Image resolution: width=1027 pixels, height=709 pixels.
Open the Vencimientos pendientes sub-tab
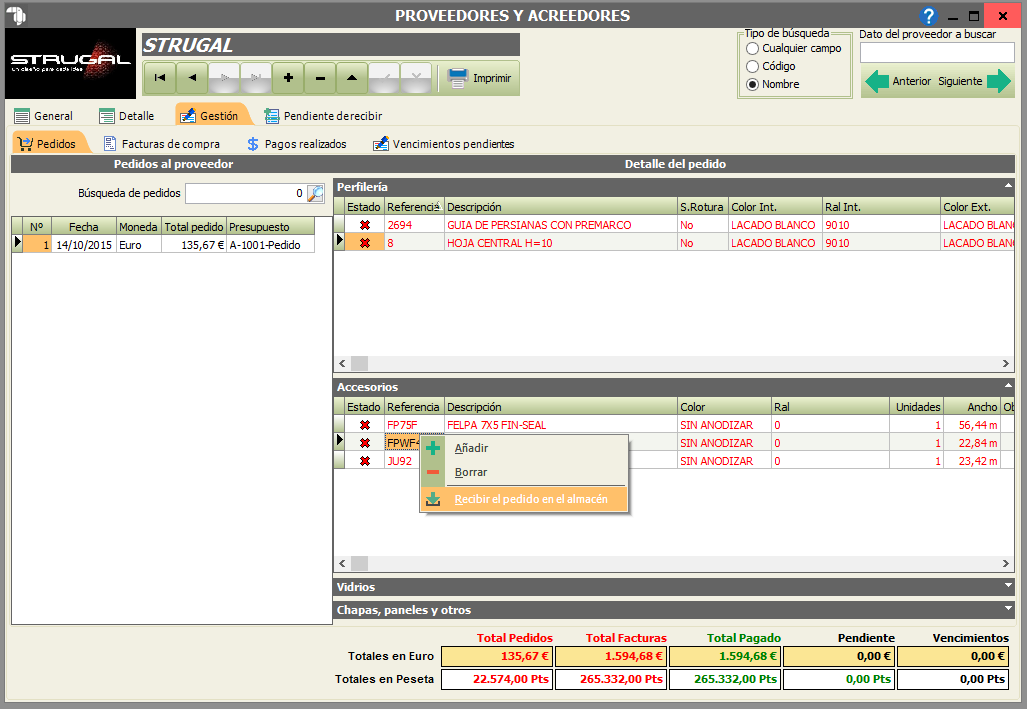pos(444,144)
